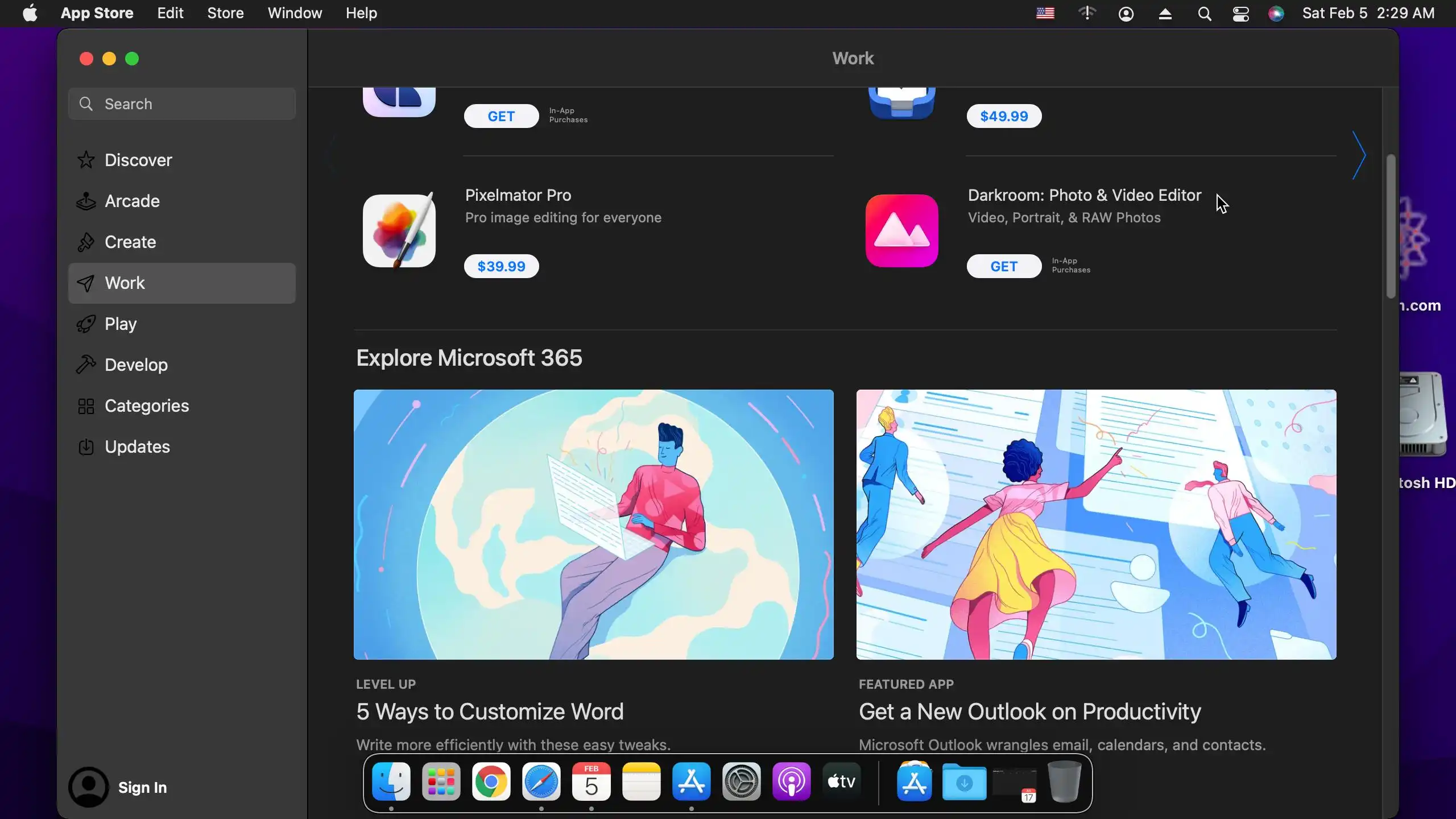
Task: Open the Store menu
Action: [225, 13]
